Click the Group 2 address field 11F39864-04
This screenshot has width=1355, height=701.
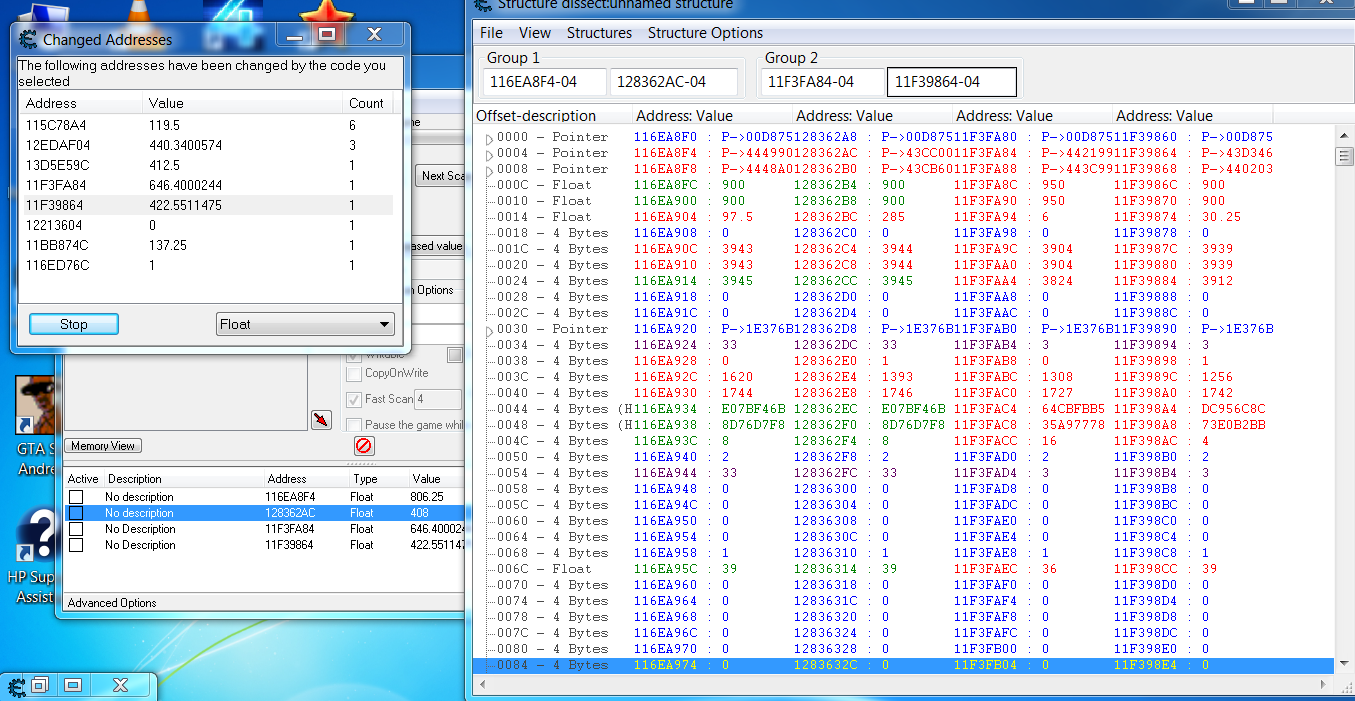pos(951,82)
